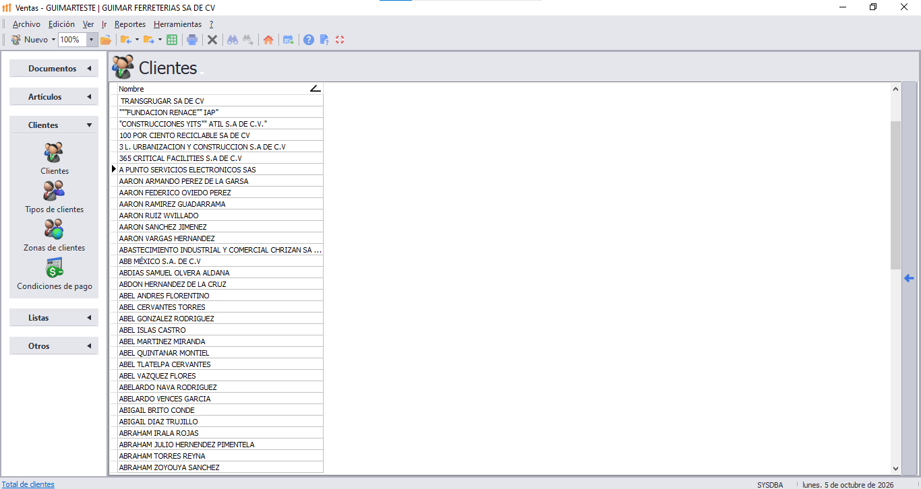The image size is (921, 489).
Task: Expand the Otros sidebar section
Action: [x=54, y=346]
